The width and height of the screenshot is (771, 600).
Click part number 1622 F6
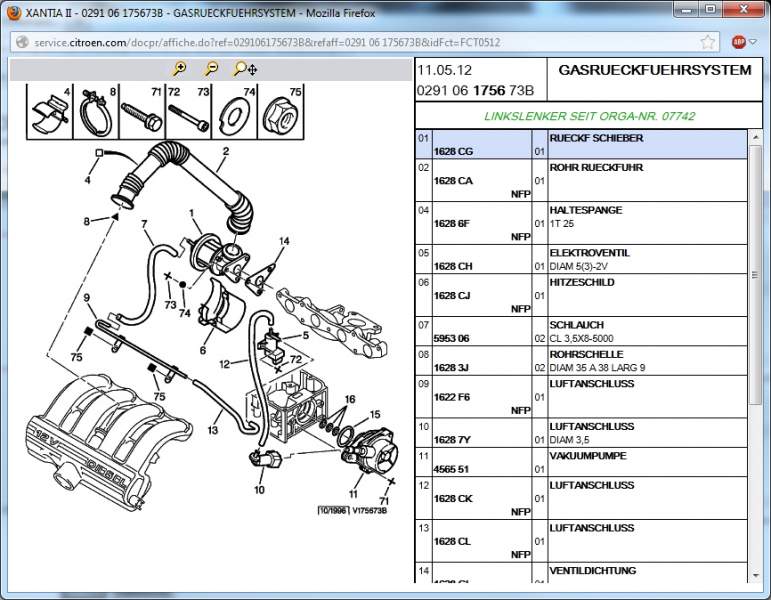coord(452,397)
